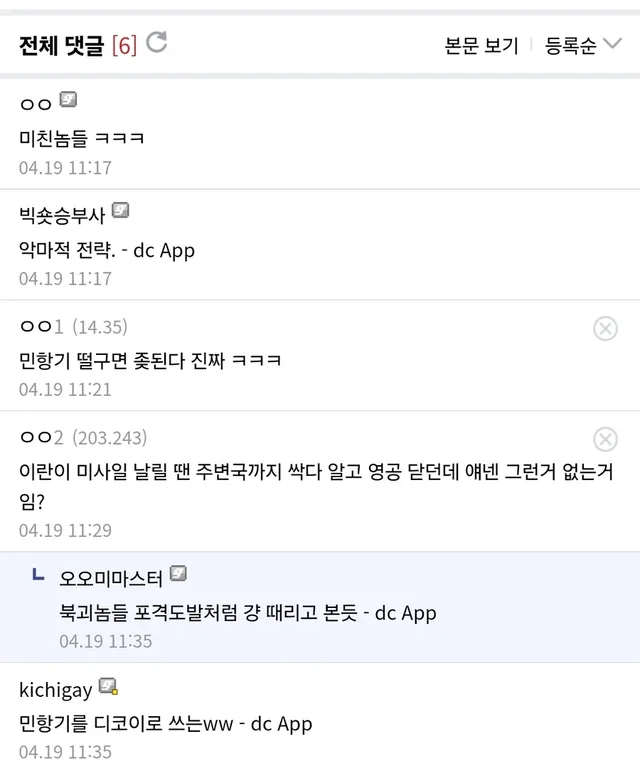
Task: Click the reply arrow before 오오미마스터
Action: pos(38,575)
